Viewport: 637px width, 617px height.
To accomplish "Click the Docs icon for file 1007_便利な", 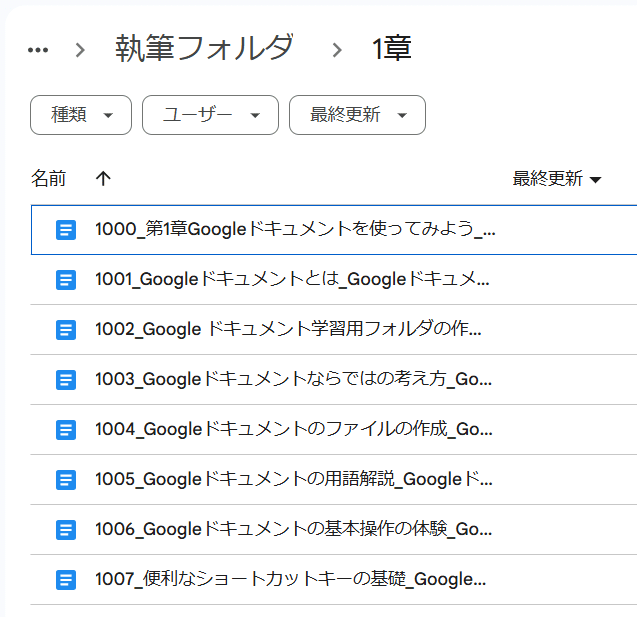I will 66,580.
